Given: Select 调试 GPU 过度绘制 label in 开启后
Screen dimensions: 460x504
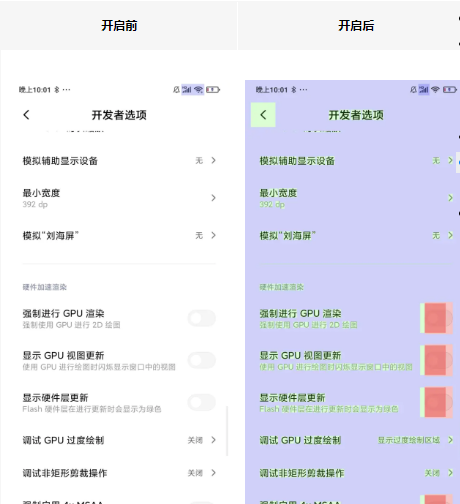Looking at the screenshot, I should point(300,440).
